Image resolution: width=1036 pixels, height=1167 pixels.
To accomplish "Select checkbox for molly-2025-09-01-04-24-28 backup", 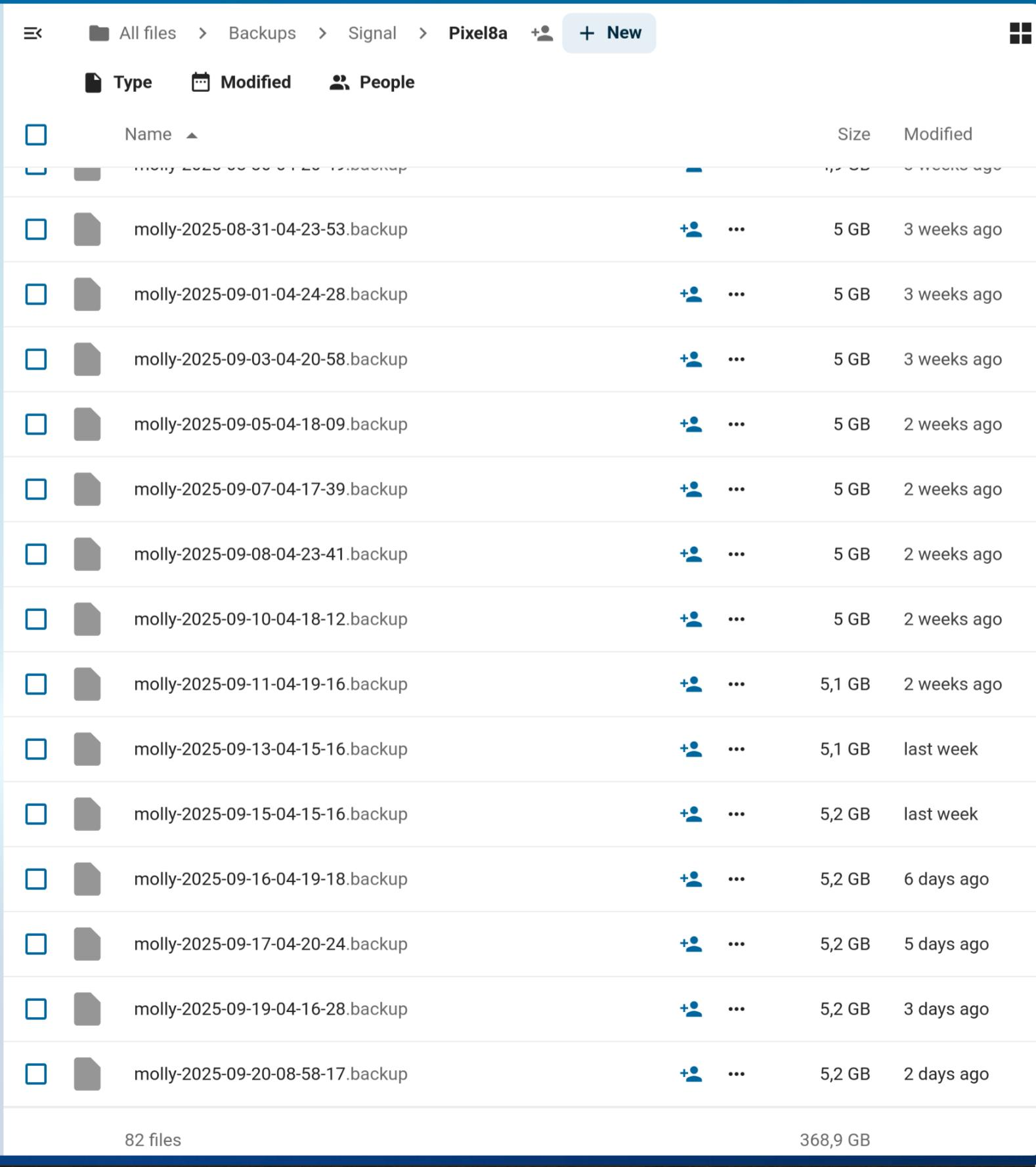I will [x=36, y=295].
